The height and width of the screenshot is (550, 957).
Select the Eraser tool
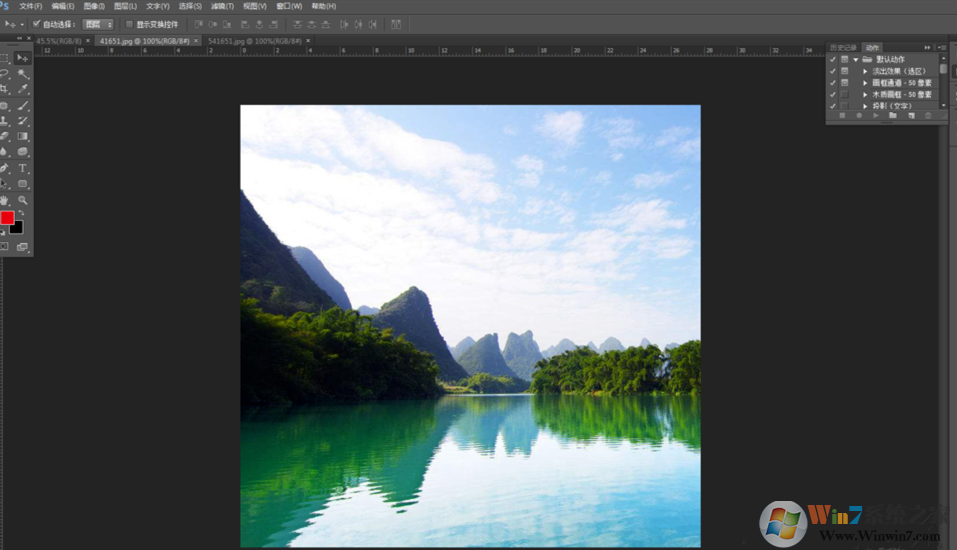tap(4, 136)
